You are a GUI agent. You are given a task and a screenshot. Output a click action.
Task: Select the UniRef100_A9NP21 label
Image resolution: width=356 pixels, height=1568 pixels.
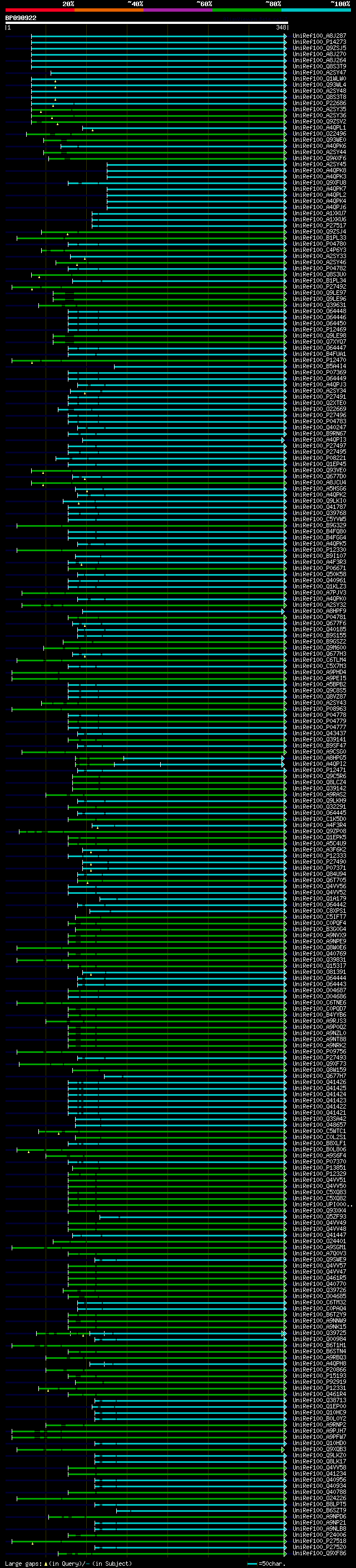tap(319, 1522)
